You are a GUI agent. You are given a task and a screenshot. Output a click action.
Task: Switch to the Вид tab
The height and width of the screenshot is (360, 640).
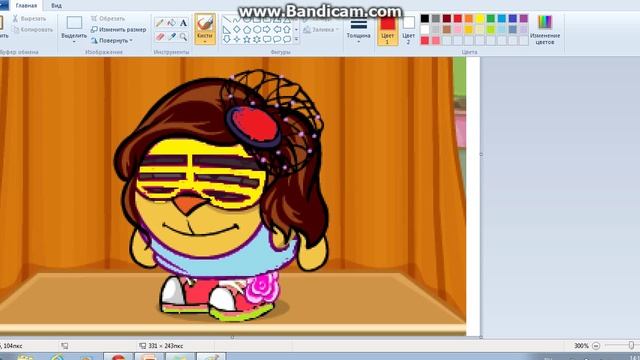point(56,5)
